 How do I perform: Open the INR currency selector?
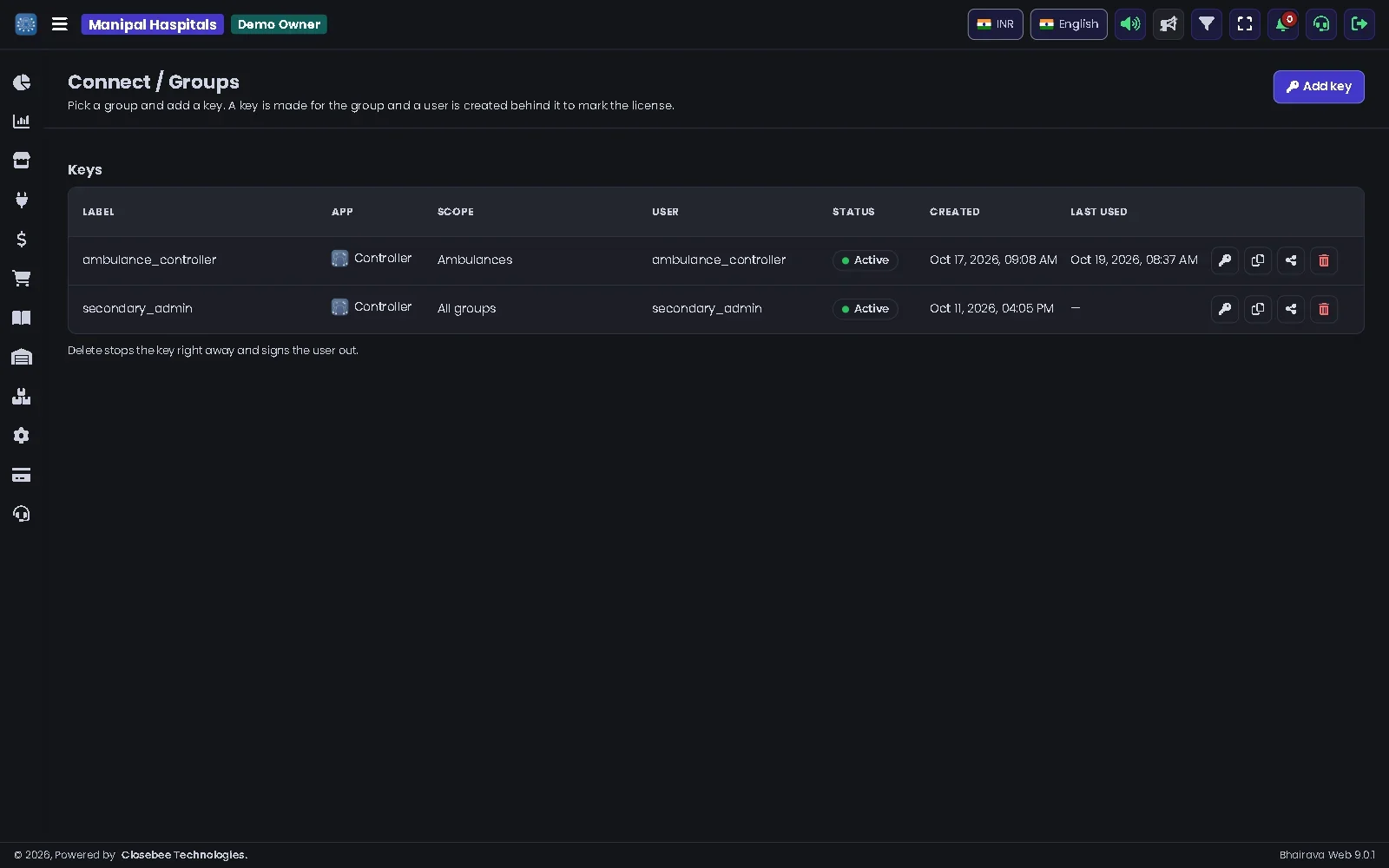996,24
